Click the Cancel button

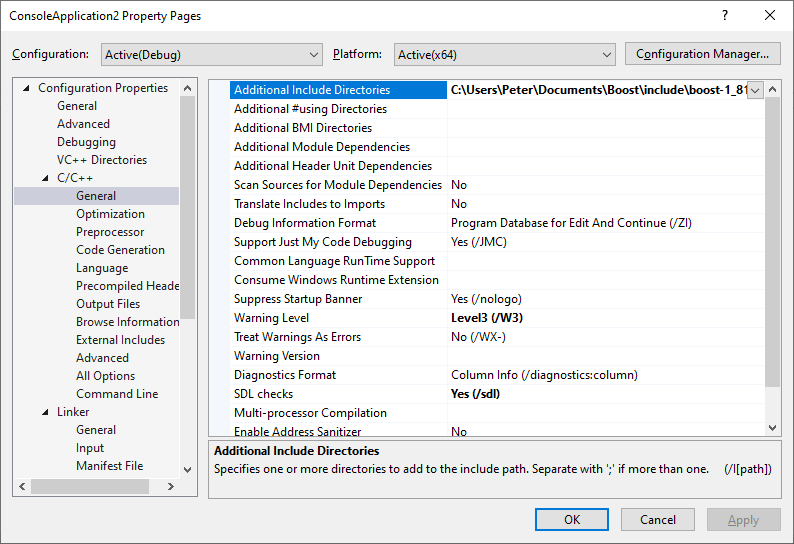[657, 519]
